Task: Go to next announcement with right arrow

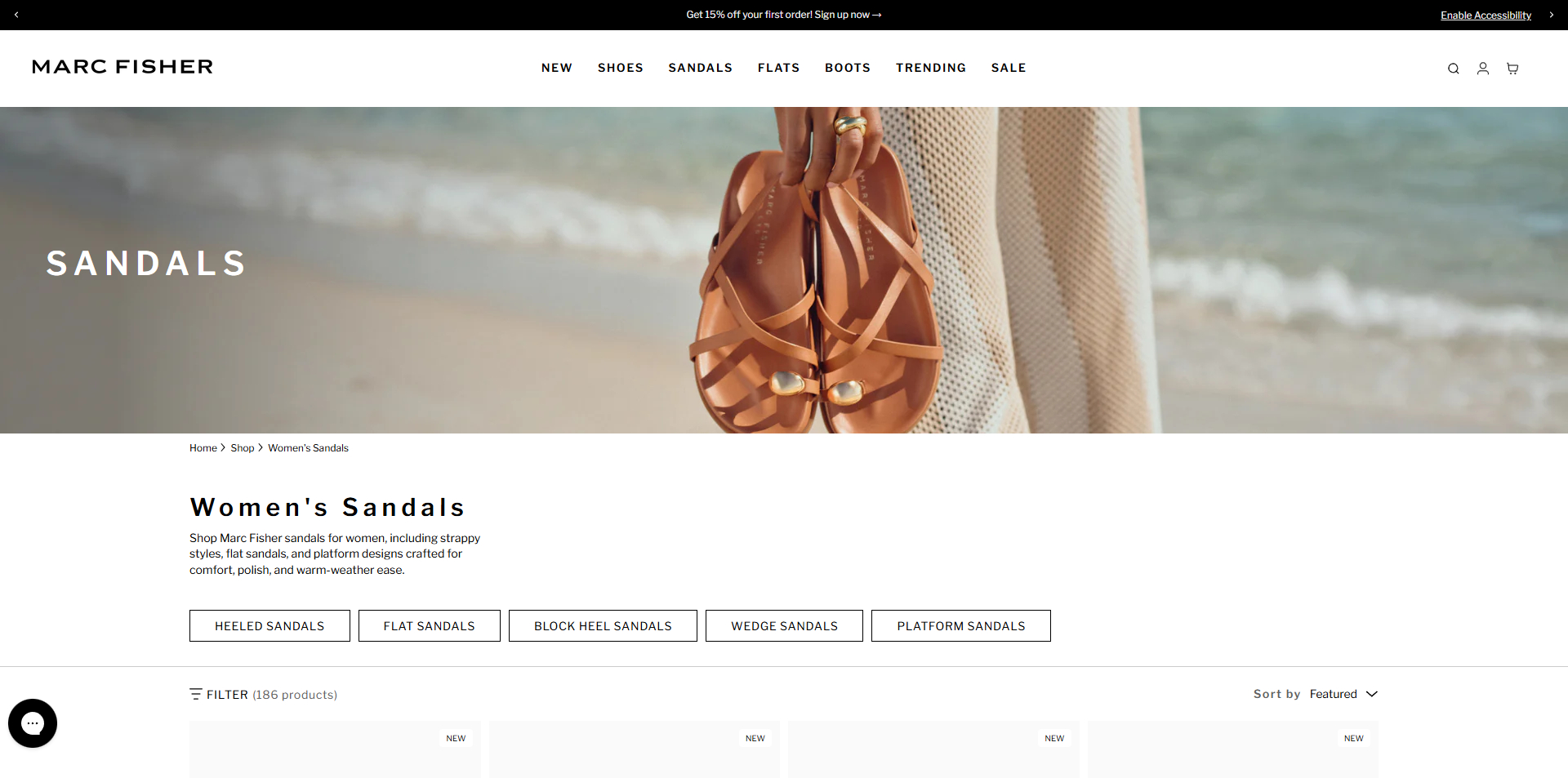Action: coord(1552,15)
